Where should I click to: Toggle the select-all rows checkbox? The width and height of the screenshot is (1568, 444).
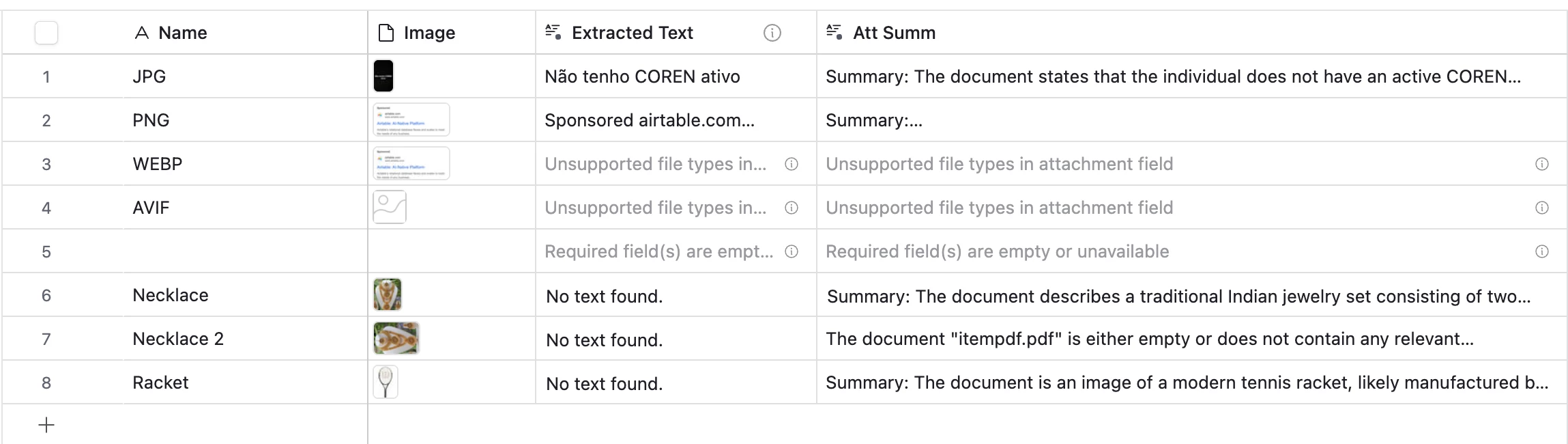click(x=46, y=33)
